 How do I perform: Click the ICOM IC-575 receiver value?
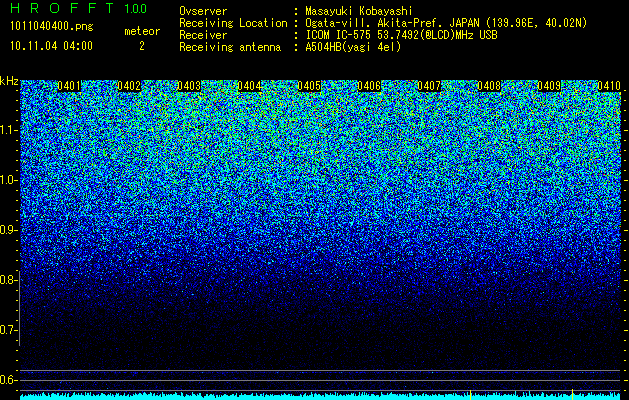point(401,35)
